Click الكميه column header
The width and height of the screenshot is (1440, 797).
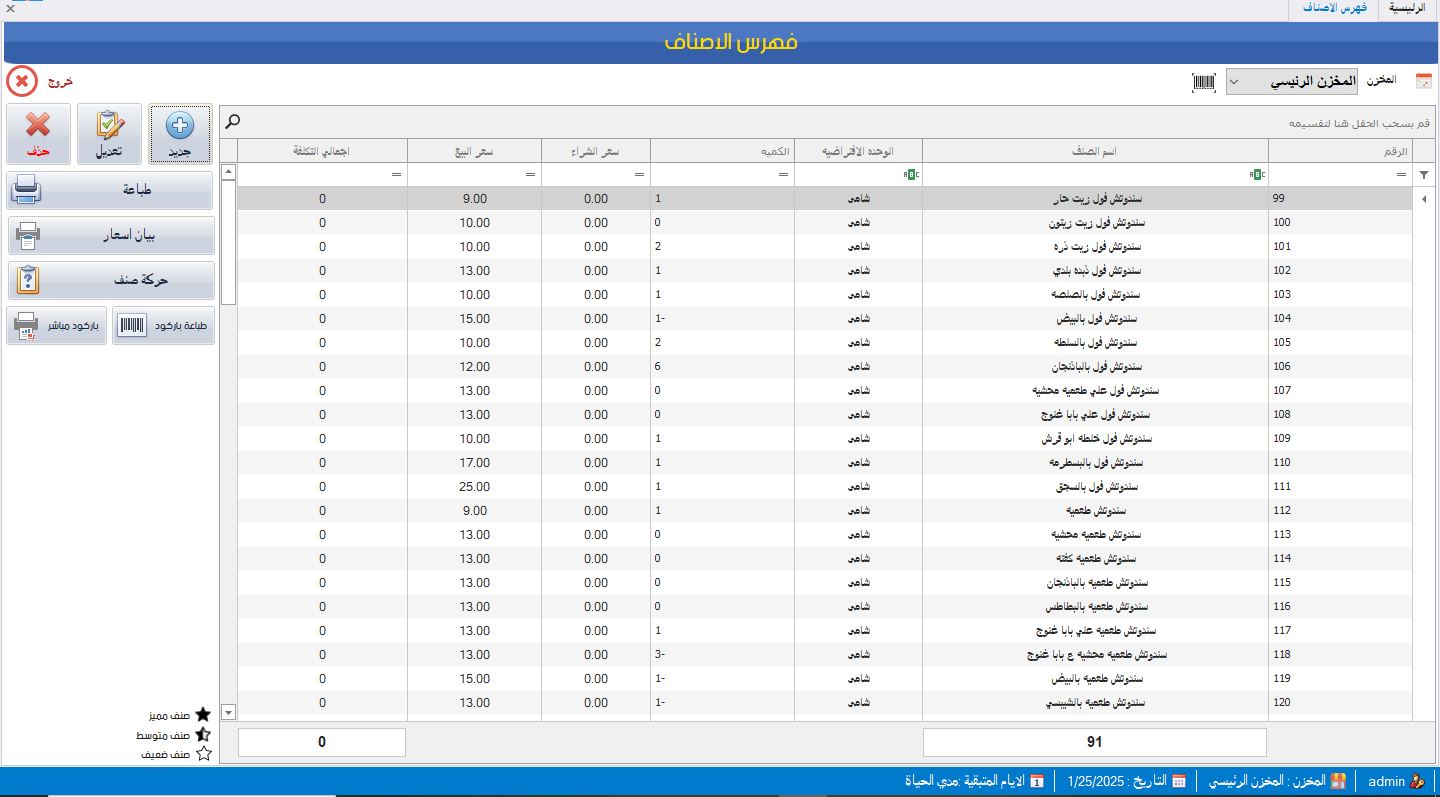722,151
